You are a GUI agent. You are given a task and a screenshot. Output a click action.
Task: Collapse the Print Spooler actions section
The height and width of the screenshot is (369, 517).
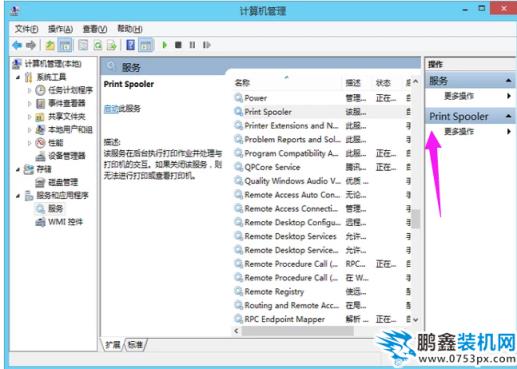508,116
